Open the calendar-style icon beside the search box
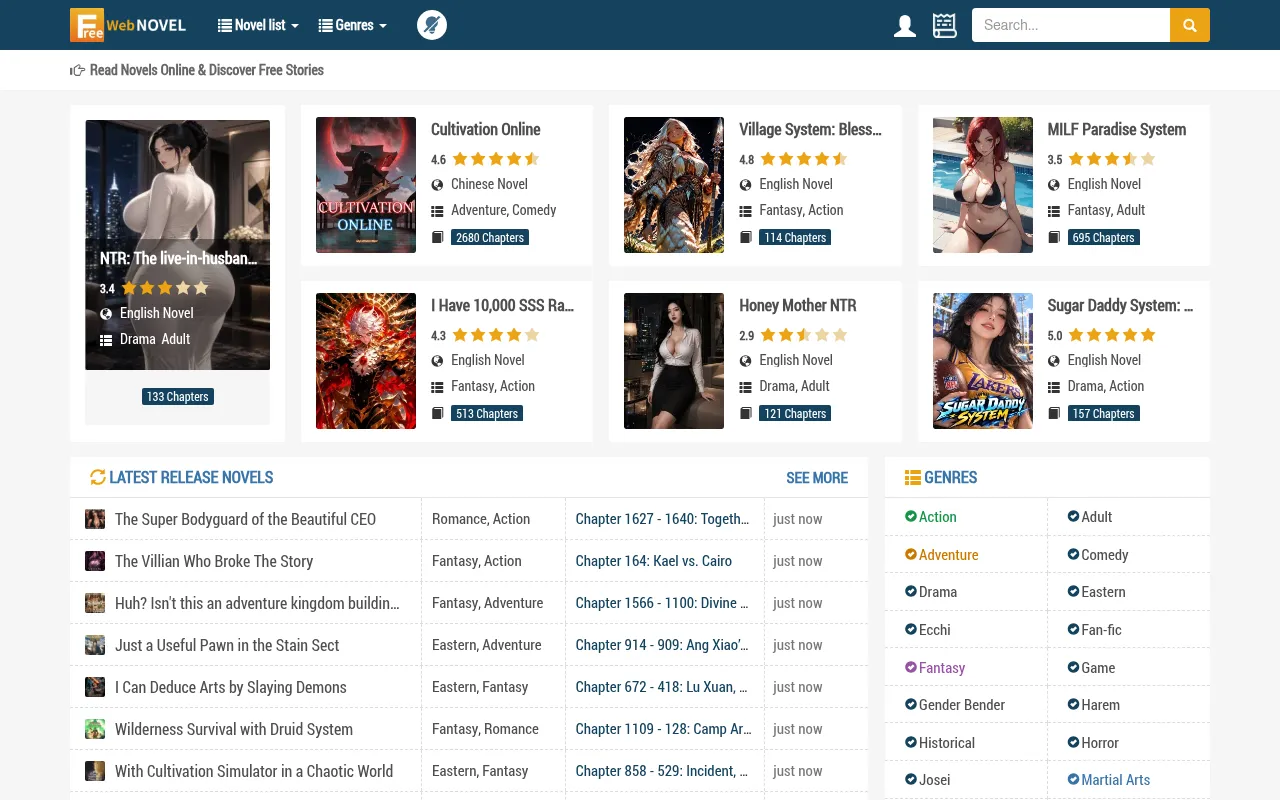The height and width of the screenshot is (800, 1280). point(945,26)
